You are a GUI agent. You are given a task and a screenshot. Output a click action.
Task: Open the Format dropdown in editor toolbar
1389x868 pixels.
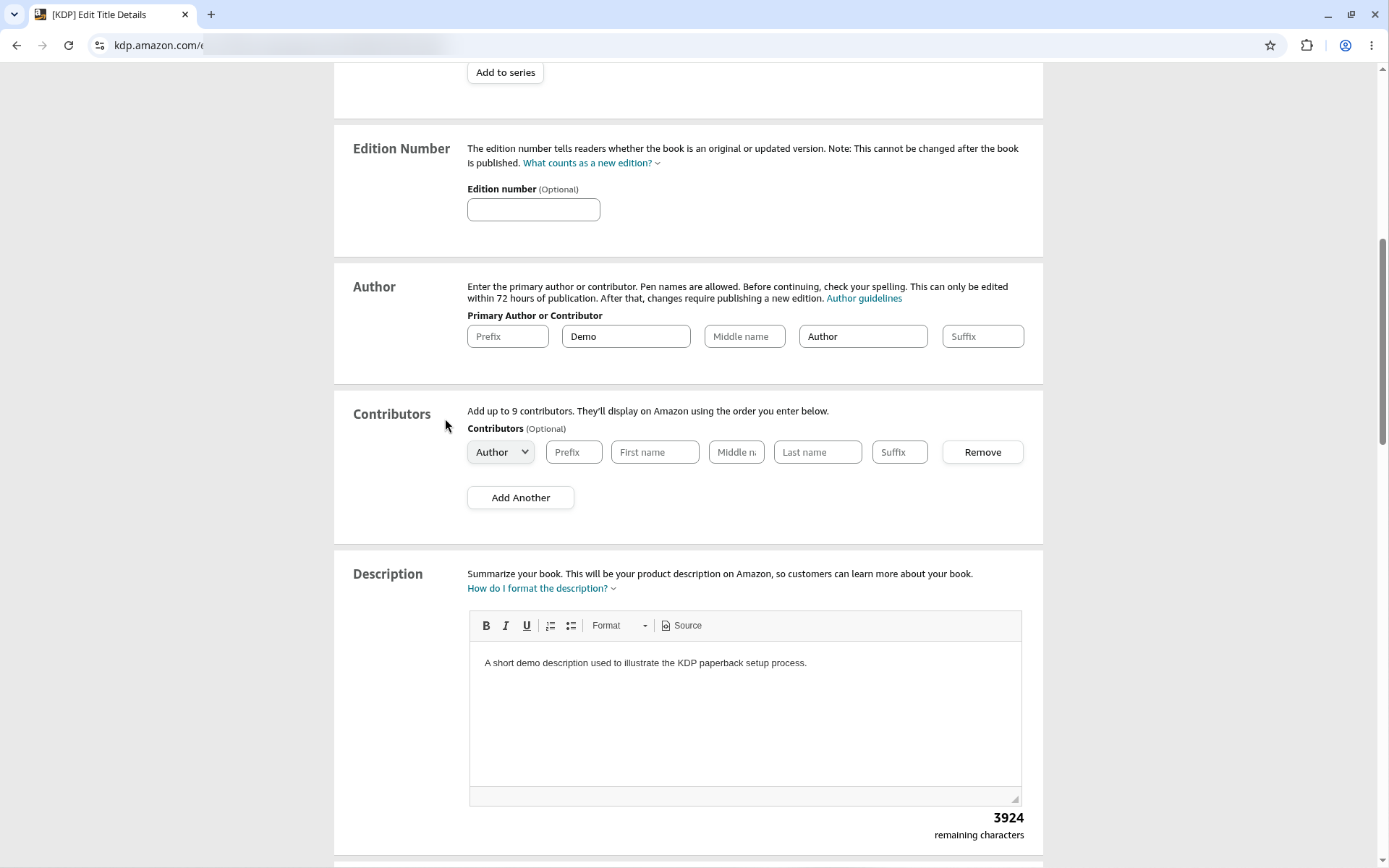tap(619, 626)
